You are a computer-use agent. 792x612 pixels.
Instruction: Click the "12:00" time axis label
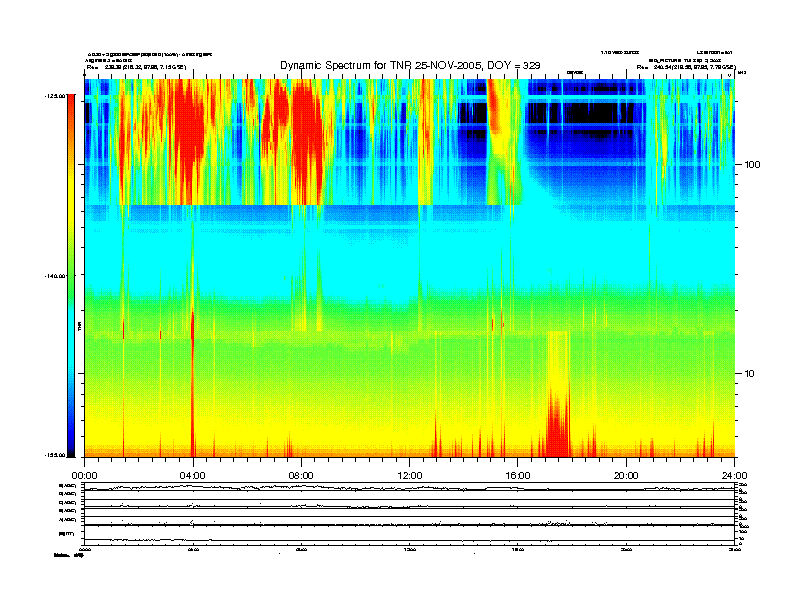coord(410,476)
